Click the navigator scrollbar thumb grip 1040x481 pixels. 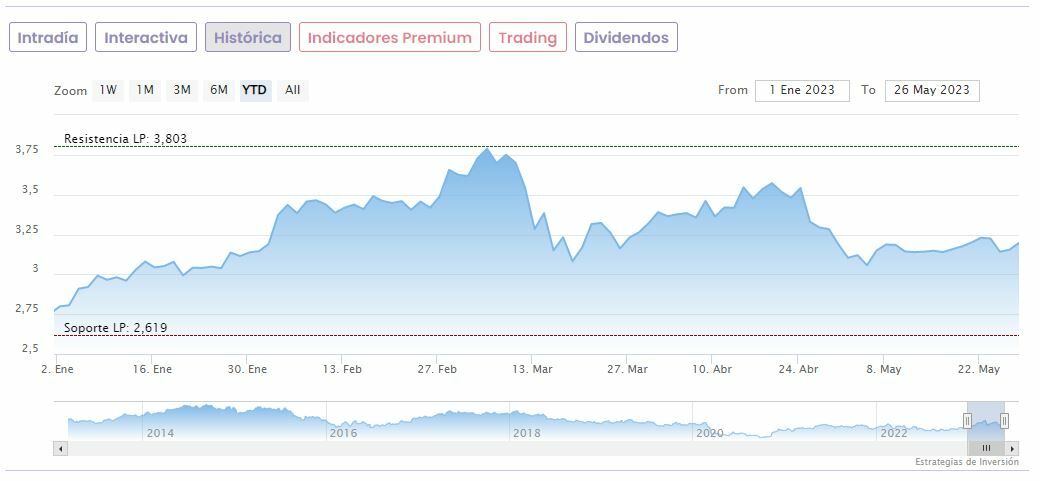pos(986,449)
